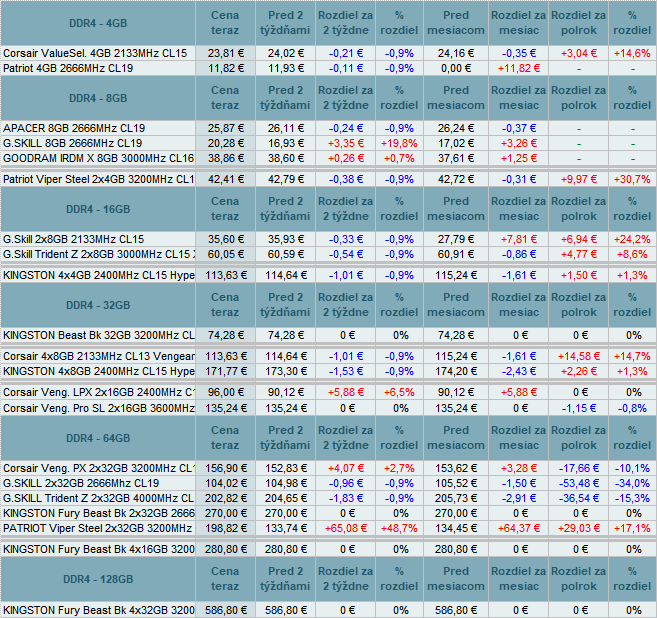Click the -34,0% half-year percentage cell
Image resolution: width=657 pixels, height=618 pixels.
[632, 483]
